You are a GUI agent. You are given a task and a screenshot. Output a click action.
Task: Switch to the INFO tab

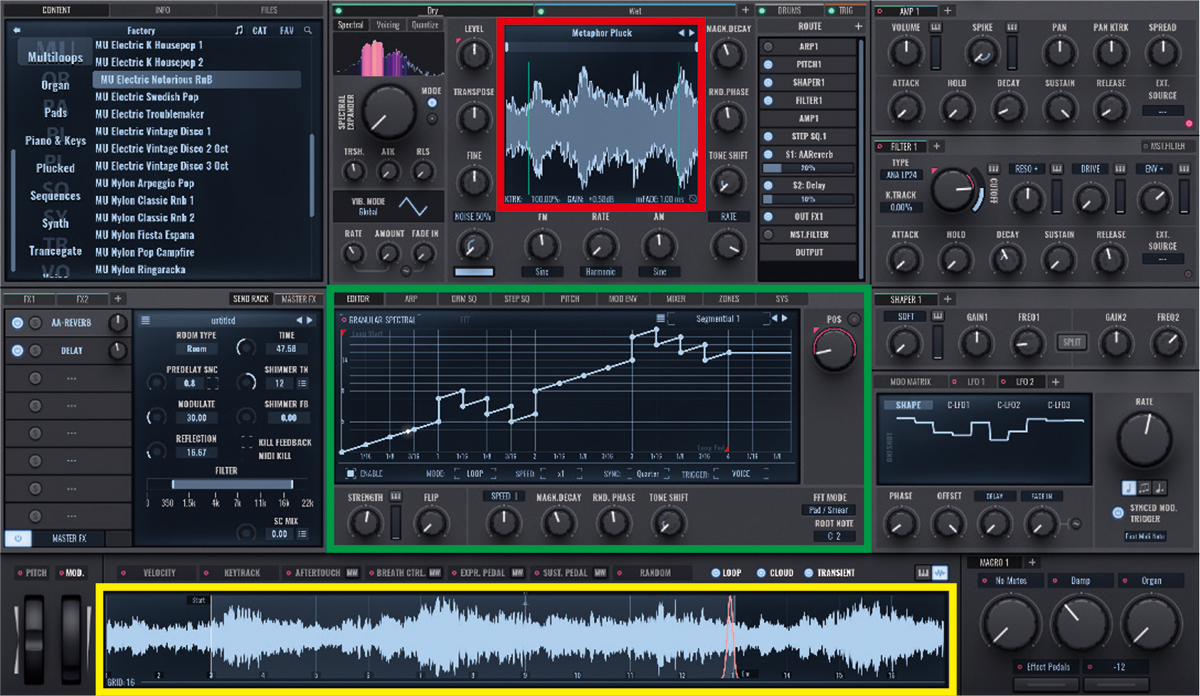pos(162,10)
